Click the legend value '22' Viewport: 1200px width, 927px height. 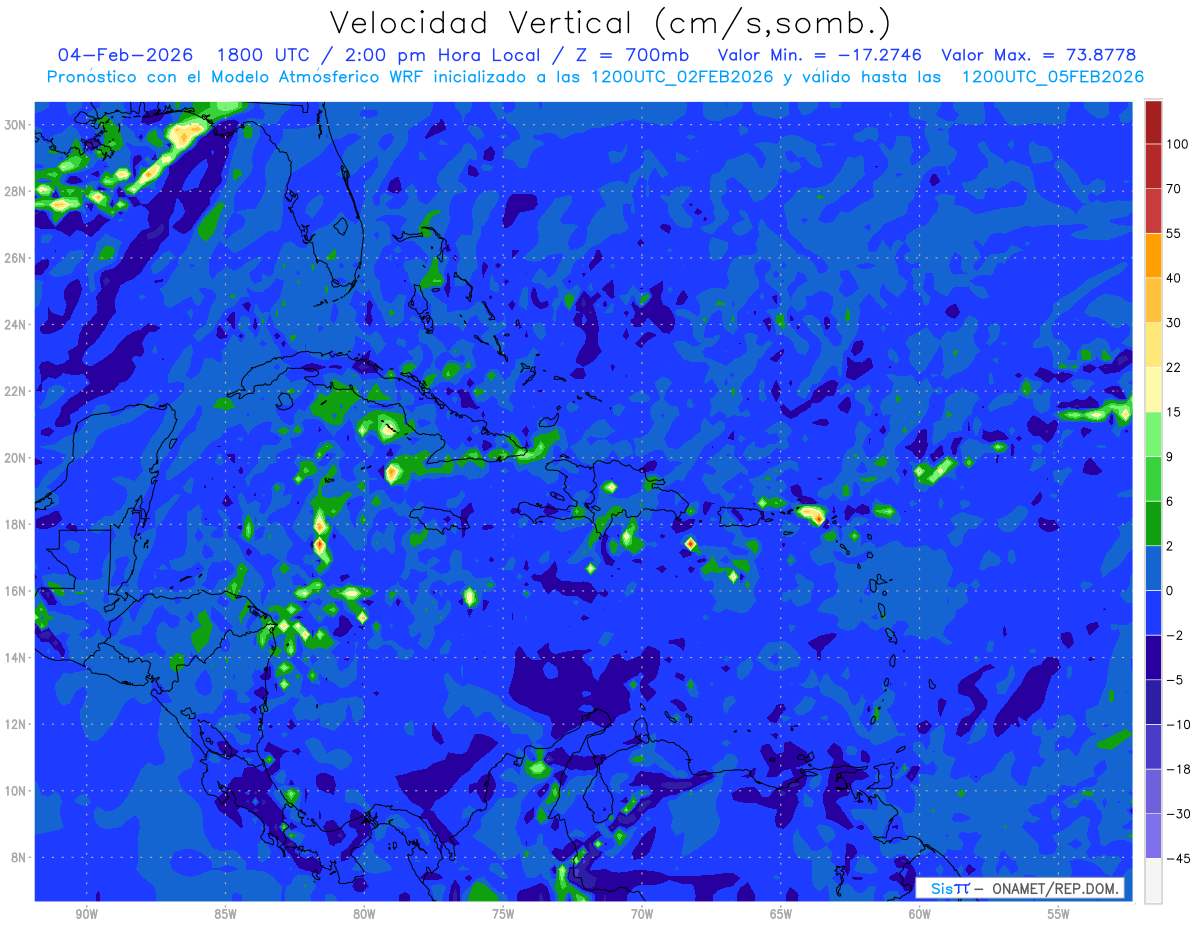(1174, 367)
